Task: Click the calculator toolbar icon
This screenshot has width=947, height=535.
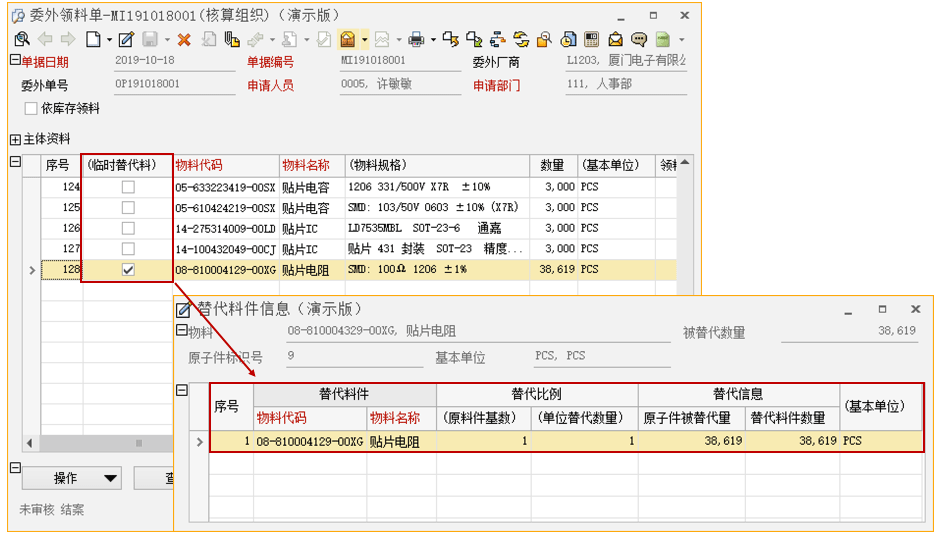Action: pyautogui.click(x=591, y=40)
